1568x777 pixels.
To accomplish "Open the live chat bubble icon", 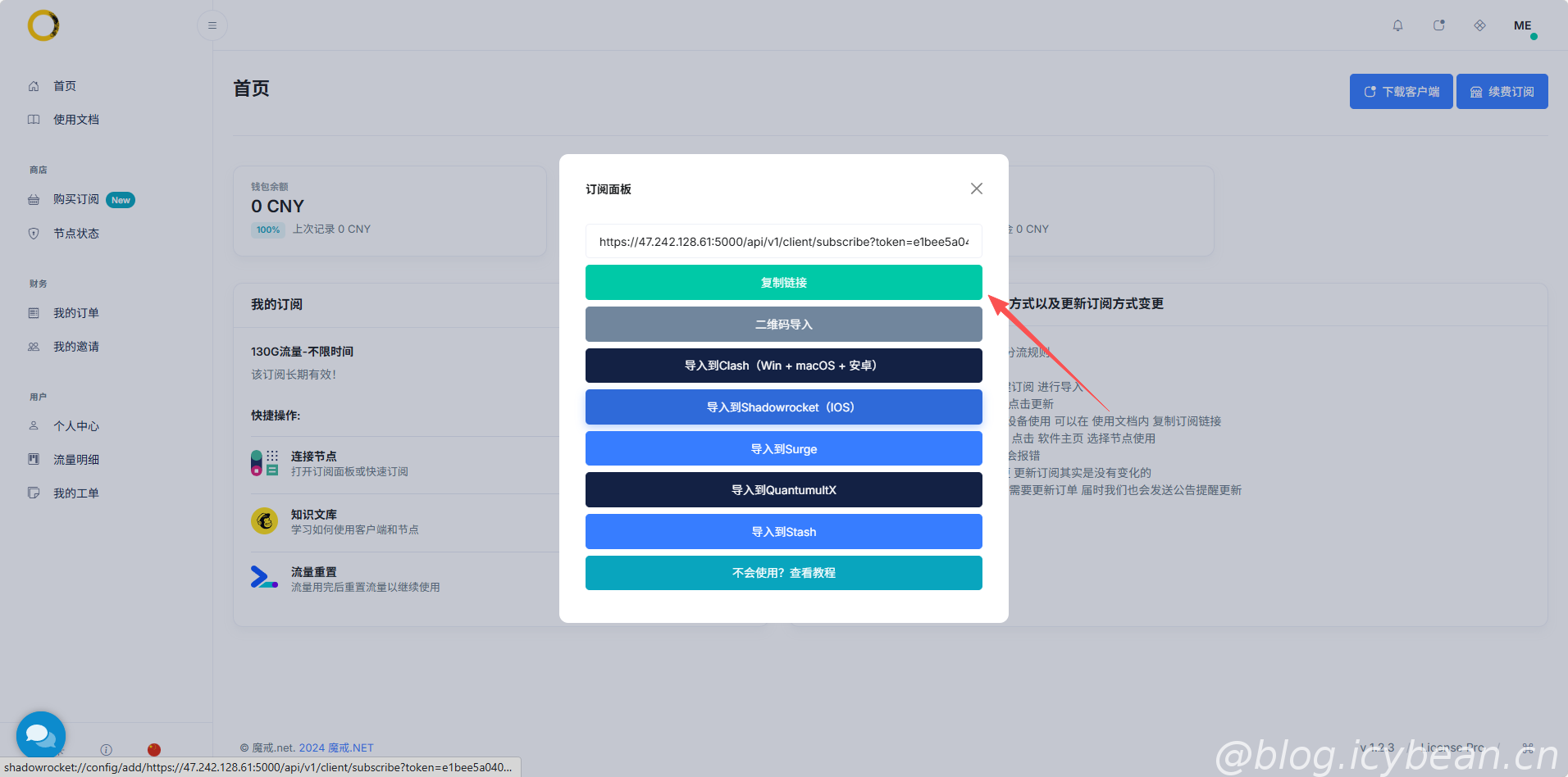I will coord(40,735).
